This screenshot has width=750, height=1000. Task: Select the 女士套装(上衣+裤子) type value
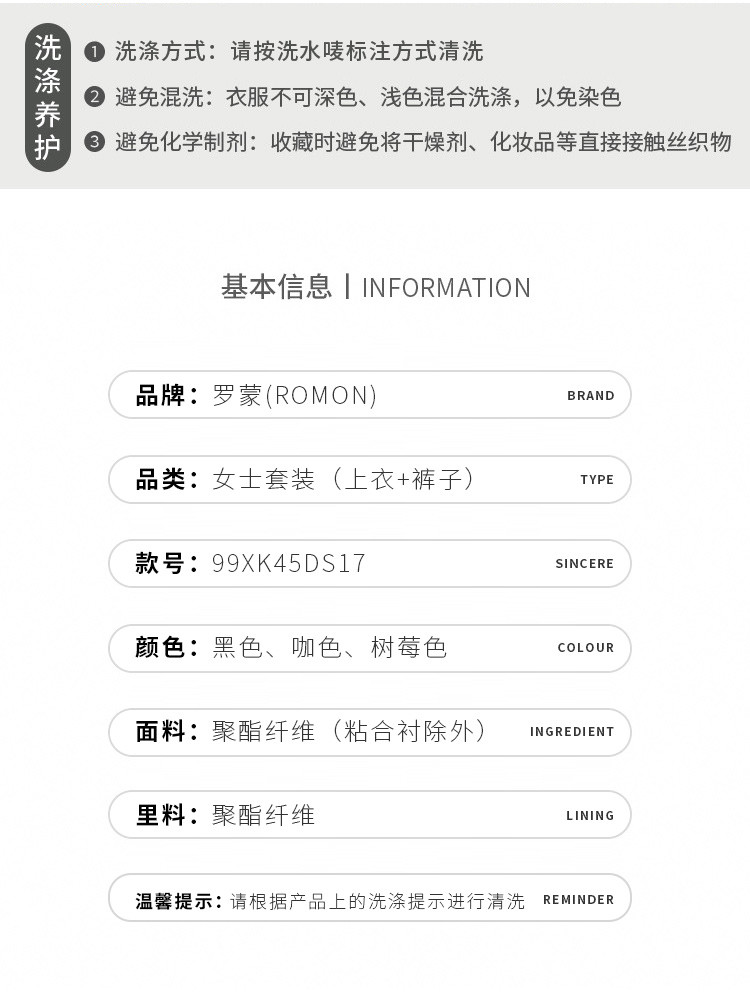click(x=345, y=479)
